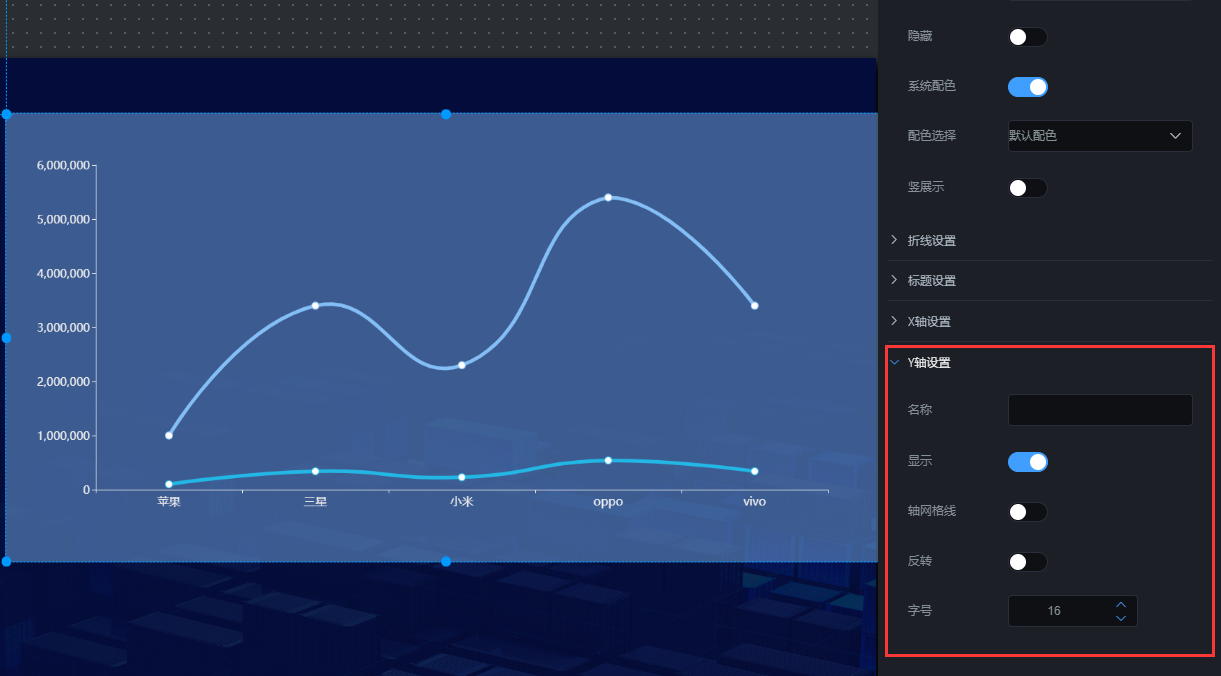This screenshot has width=1221, height=676.
Task: Click the 小米 data point on upper line
Action: 461,365
